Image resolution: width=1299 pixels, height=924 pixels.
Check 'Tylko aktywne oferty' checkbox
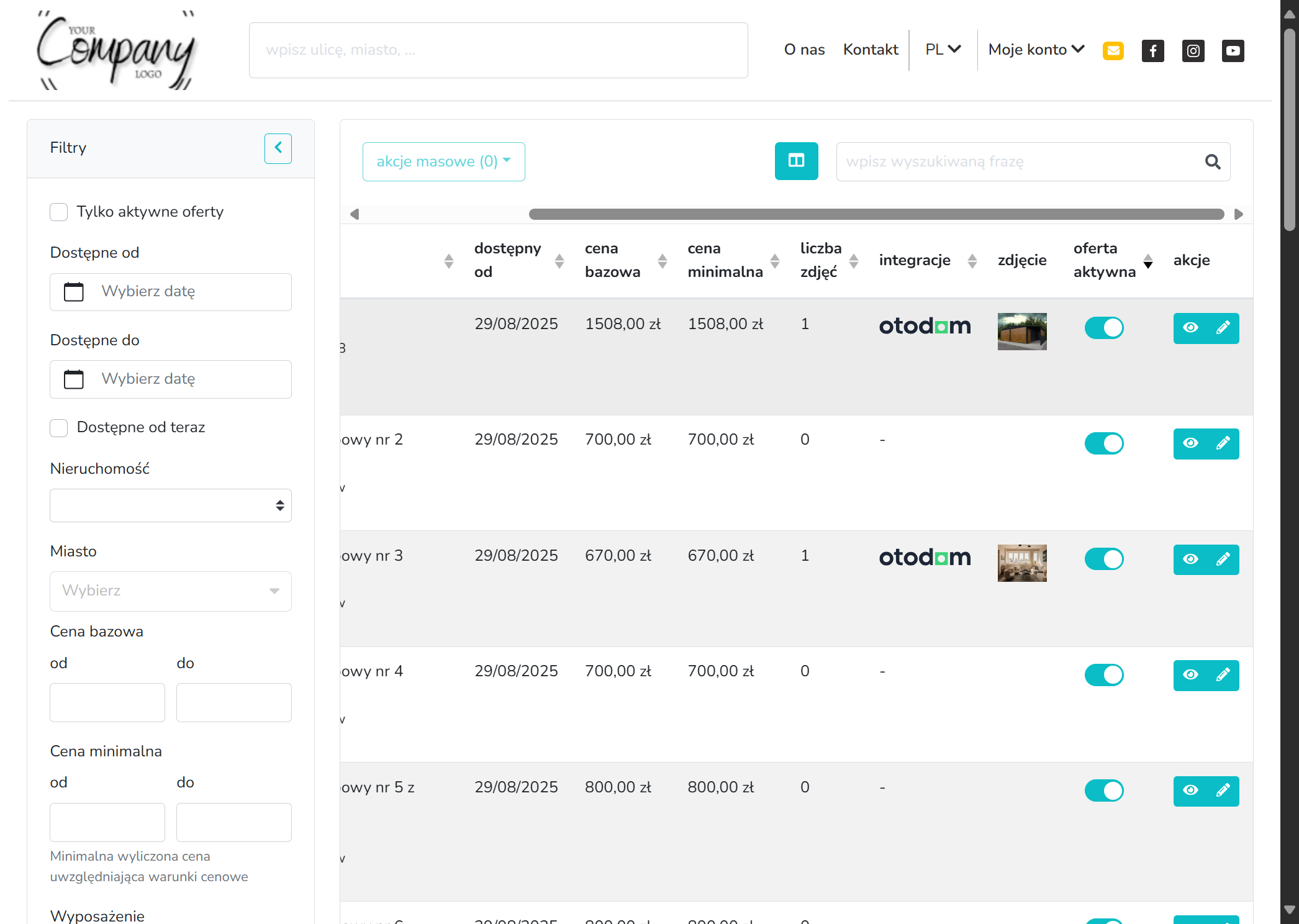[x=59, y=212]
